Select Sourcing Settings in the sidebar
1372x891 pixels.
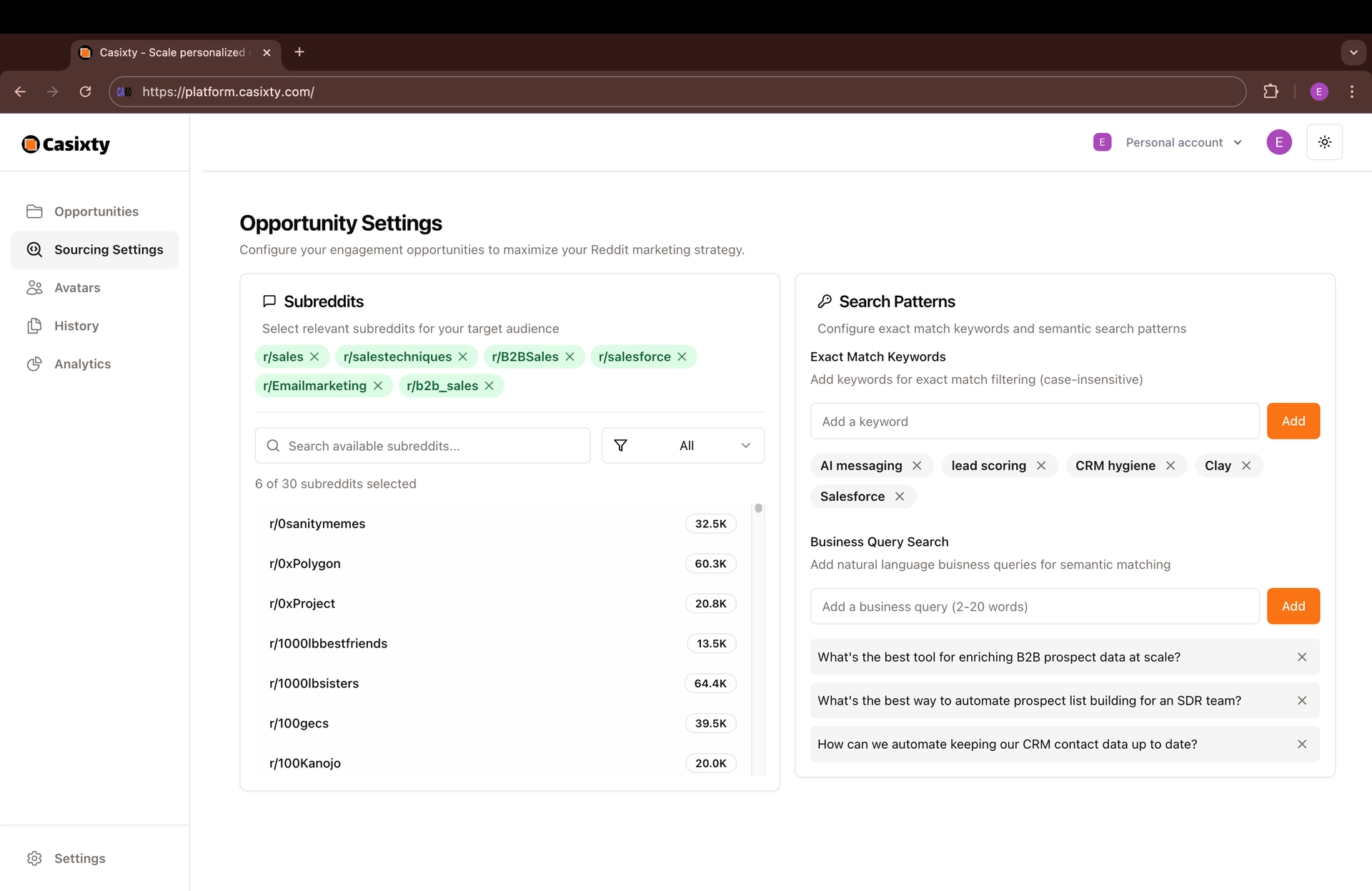pyautogui.click(x=95, y=249)
